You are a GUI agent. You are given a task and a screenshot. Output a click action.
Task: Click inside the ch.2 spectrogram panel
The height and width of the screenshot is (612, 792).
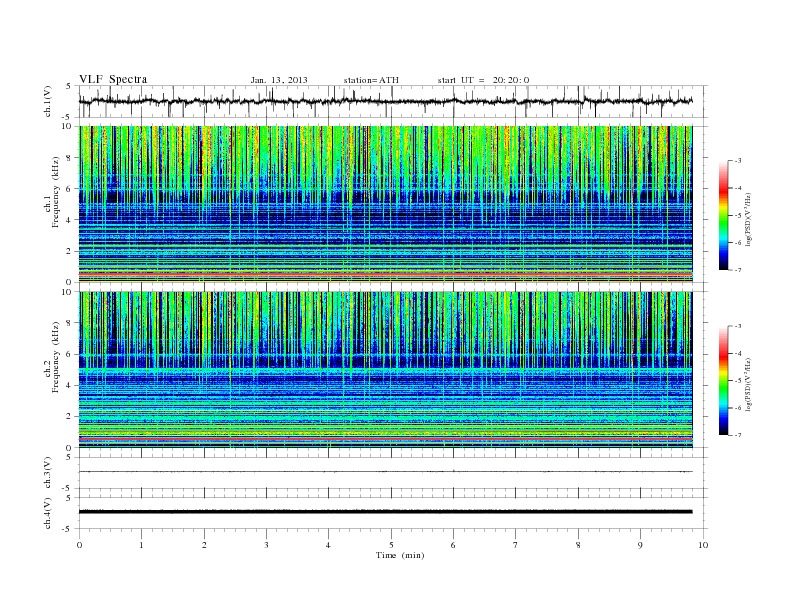pyautogui.click(x=386, y=370)
